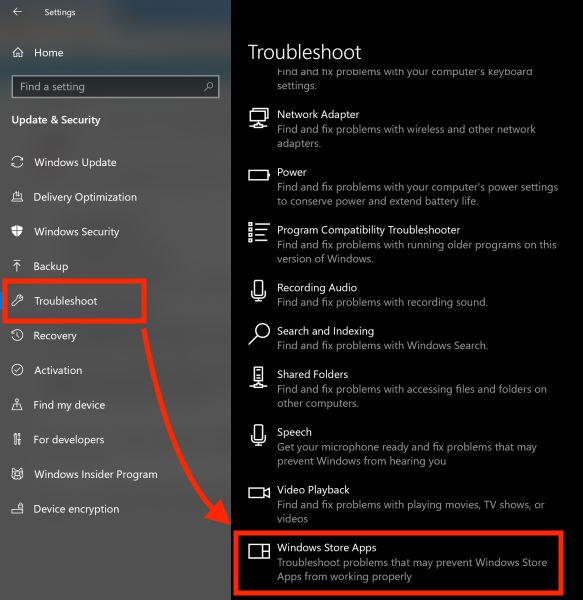Click the back arrow in Settings header
This screenshot has height=600, width=583.
pos(17,12)
